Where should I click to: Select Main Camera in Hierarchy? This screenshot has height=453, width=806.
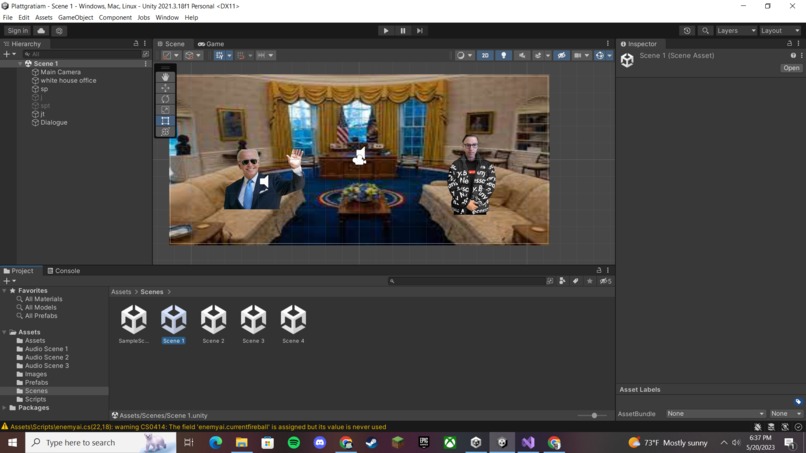(x=60, y=72)
